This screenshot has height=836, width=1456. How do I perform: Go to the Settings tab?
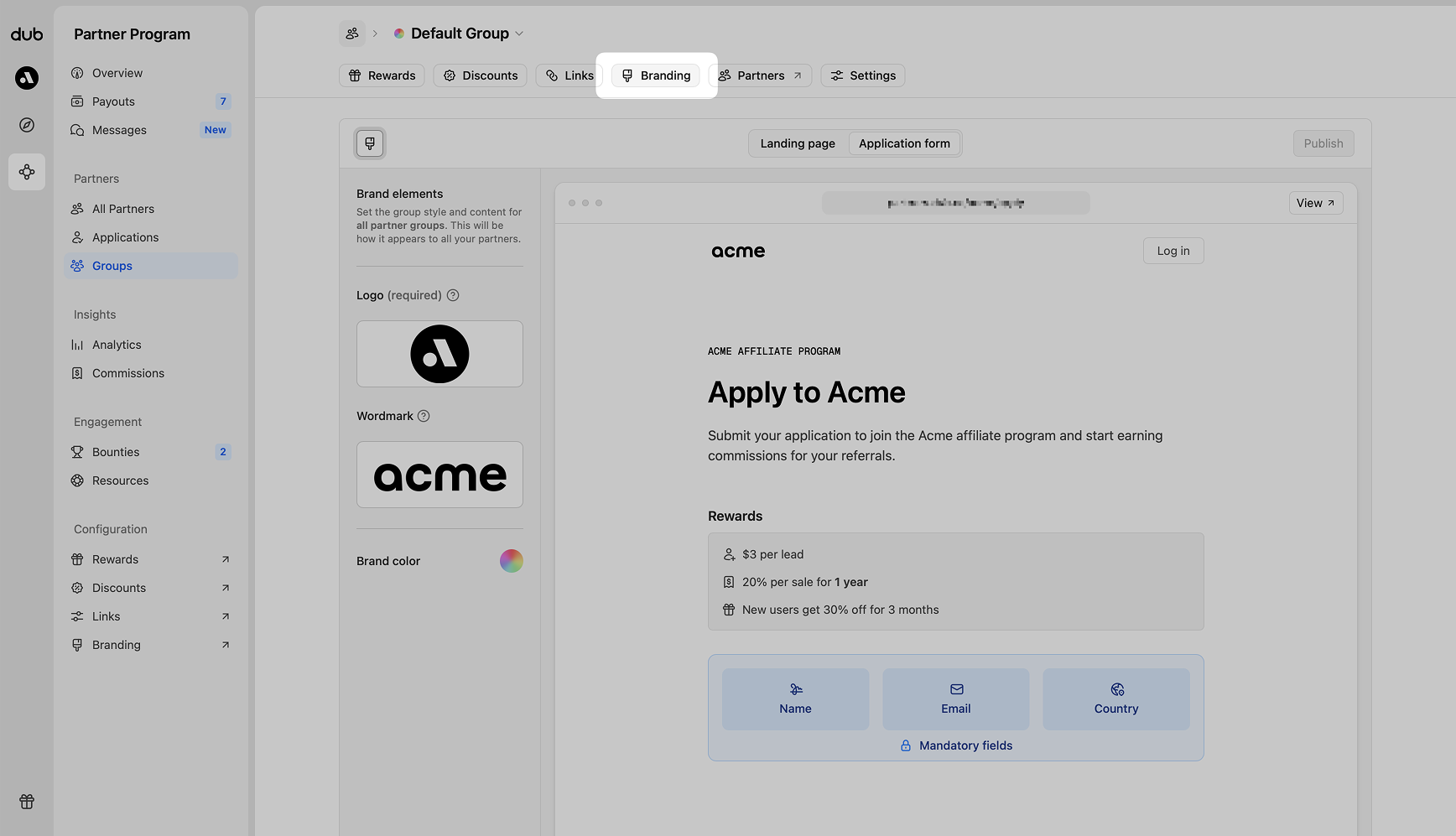pyautogui.click(x=863, y=75)
